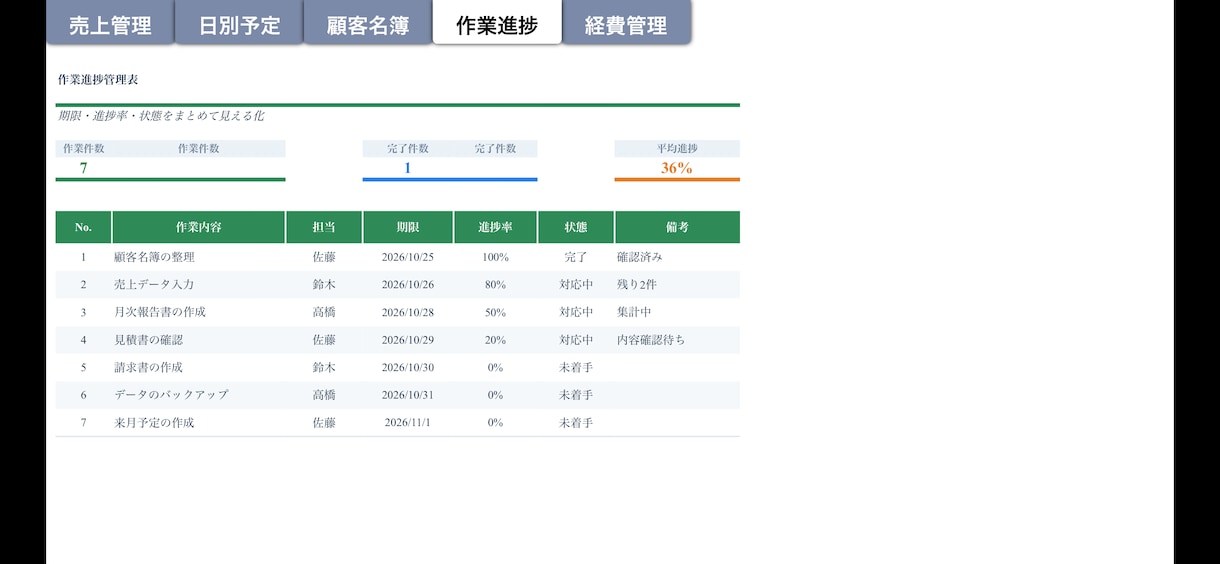
Task: Click 担当 高橋 in the データのバックアップ row
Action: click(324, 395)
